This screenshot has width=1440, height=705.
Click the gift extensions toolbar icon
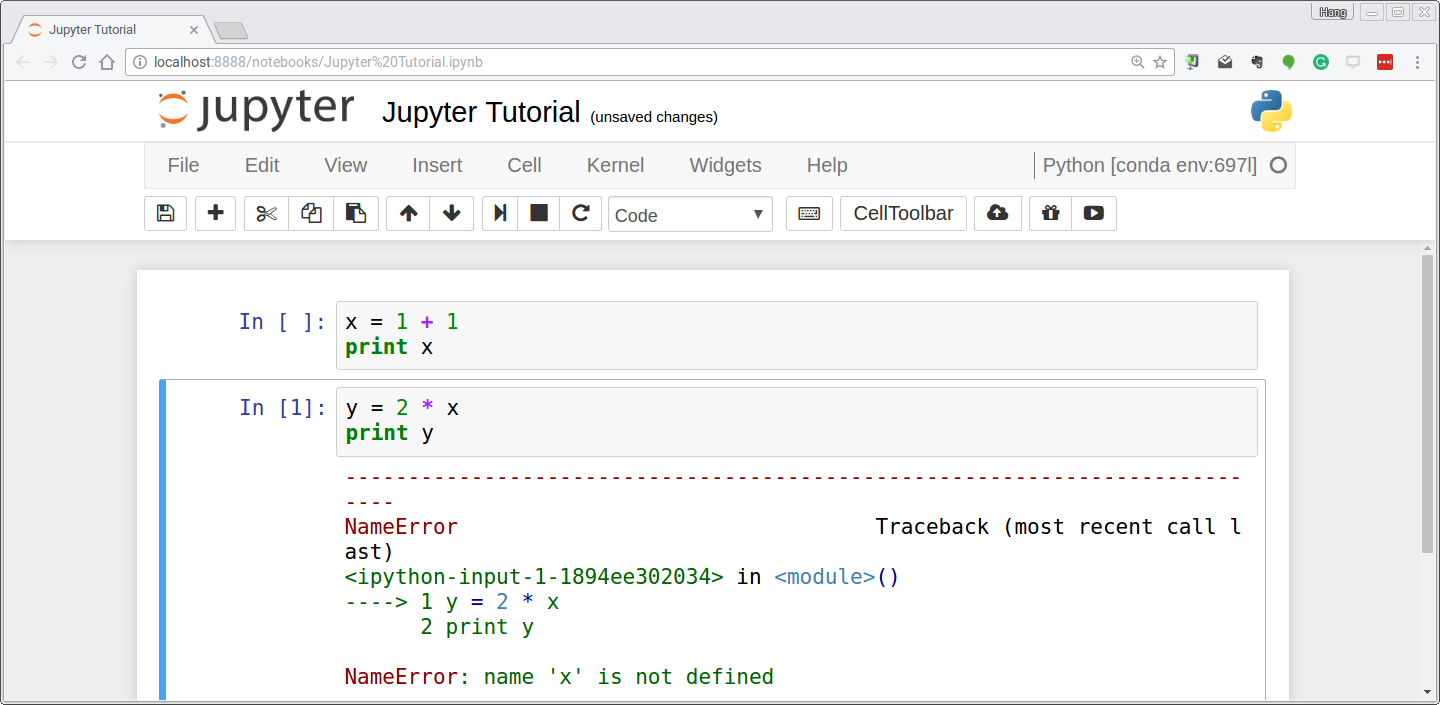tap(1049, 213)
